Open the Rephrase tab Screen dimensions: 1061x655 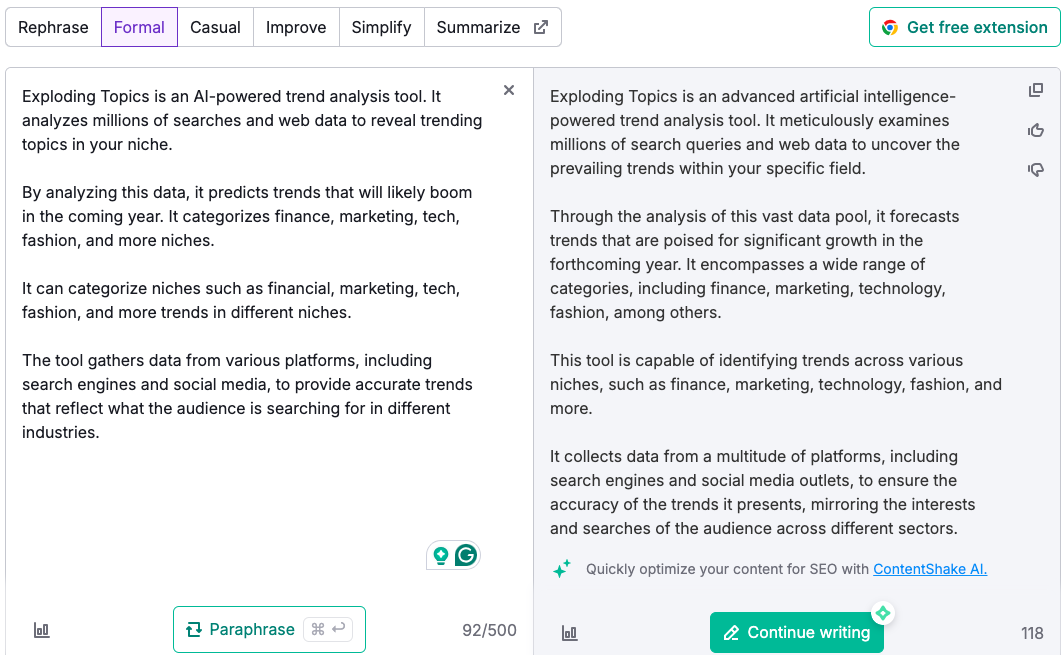click(x=53, y=27)
